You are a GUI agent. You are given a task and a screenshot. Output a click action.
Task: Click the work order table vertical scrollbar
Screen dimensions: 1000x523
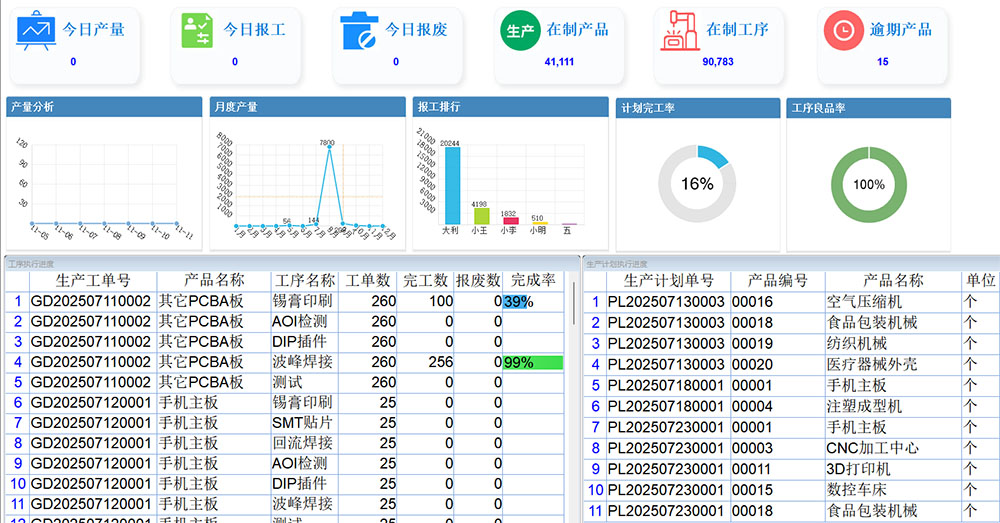coord(573,302)
